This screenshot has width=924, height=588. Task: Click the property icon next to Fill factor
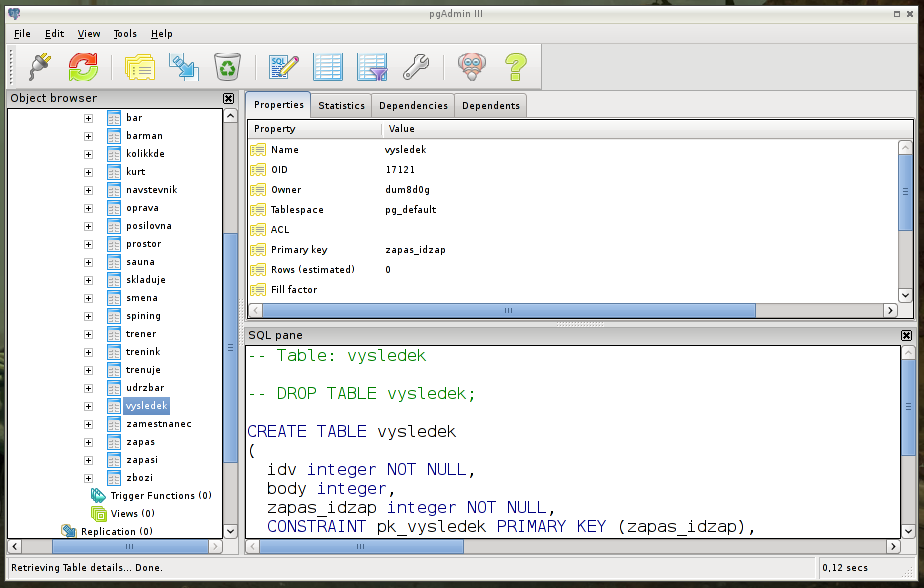[x=258, y=290]
